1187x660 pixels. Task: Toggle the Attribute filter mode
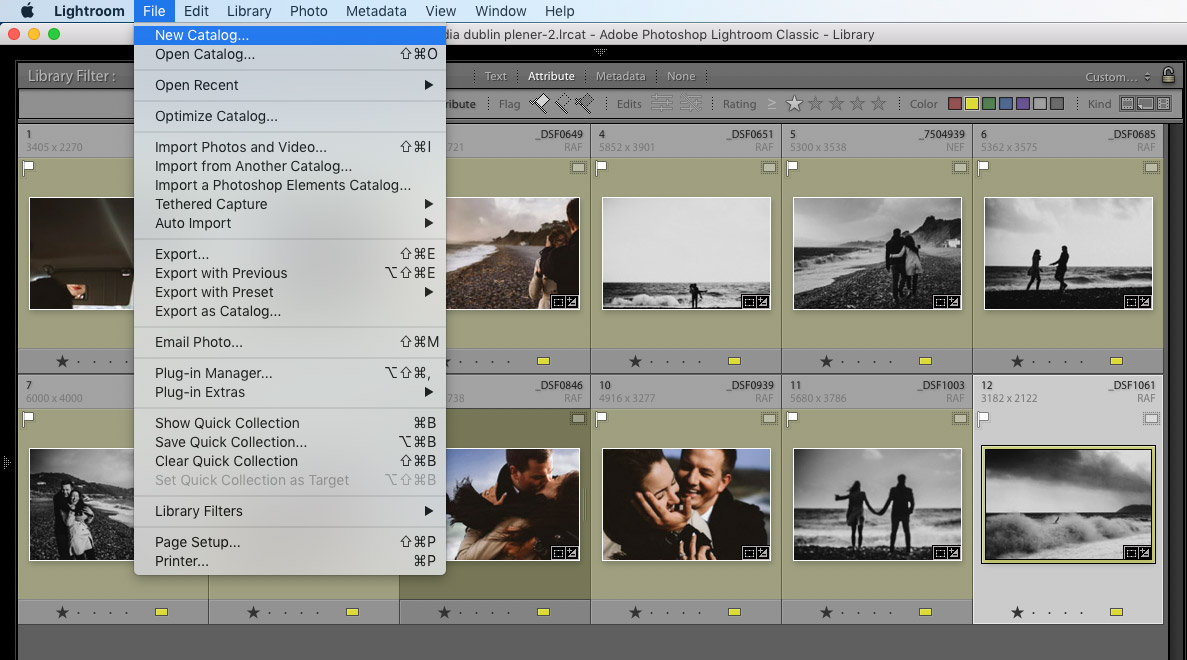[x=551, y=76]
